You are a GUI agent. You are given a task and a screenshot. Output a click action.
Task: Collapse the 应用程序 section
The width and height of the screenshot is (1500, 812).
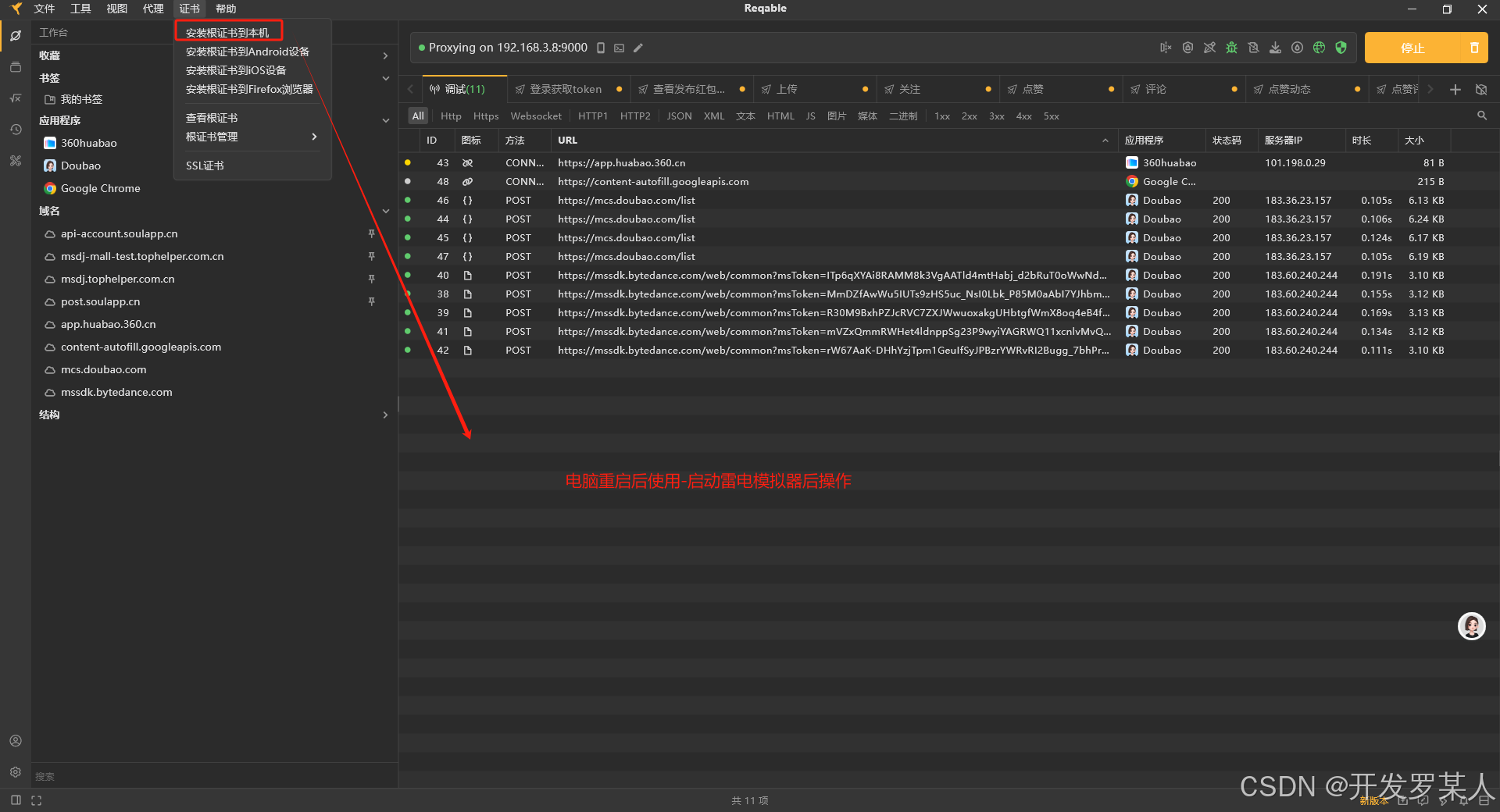(385, 120)
